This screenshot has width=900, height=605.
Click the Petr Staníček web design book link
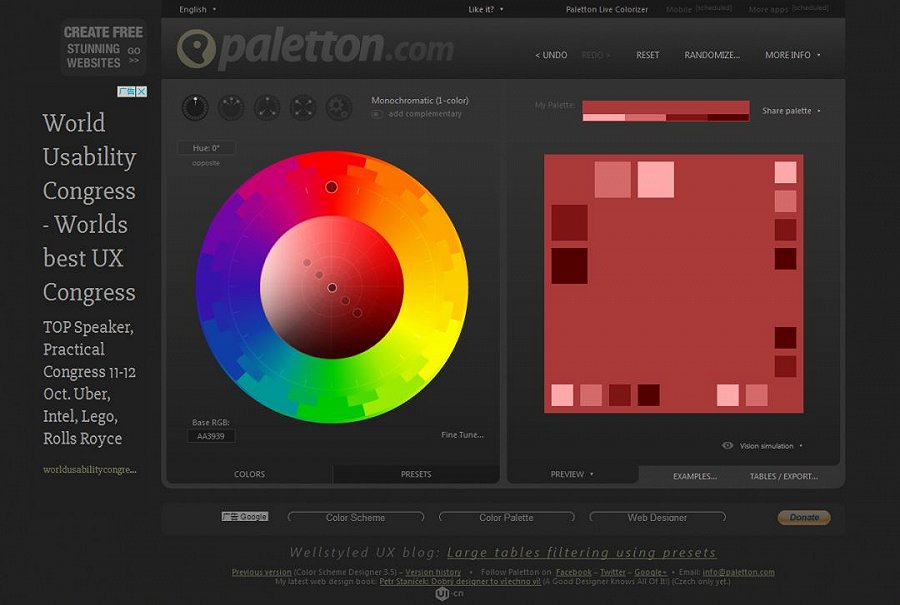click(x=460, y=581)
